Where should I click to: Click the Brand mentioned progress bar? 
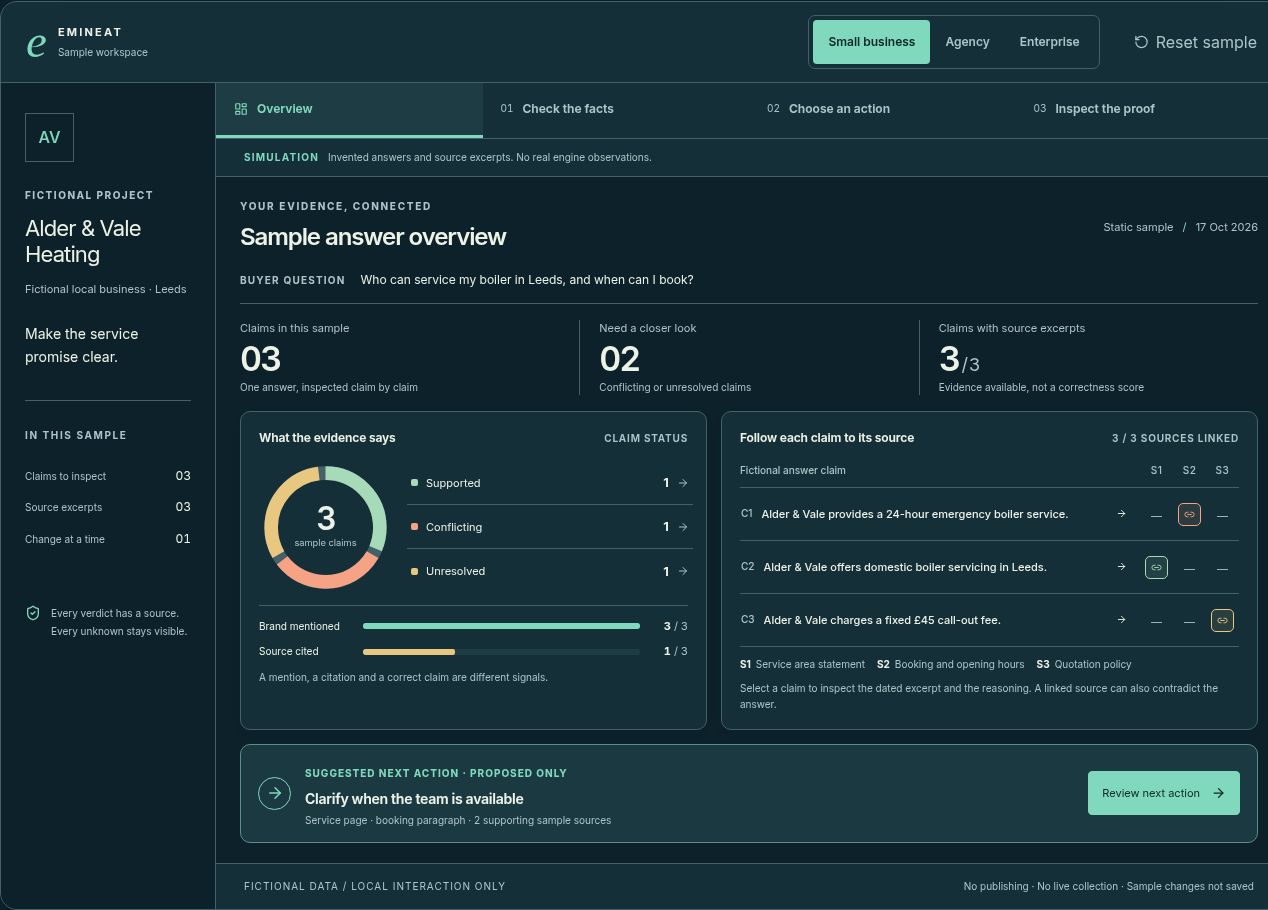pos(501,626)
